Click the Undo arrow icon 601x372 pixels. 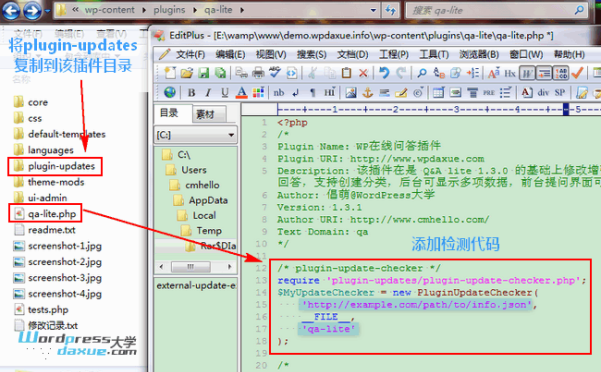(384, 72)
